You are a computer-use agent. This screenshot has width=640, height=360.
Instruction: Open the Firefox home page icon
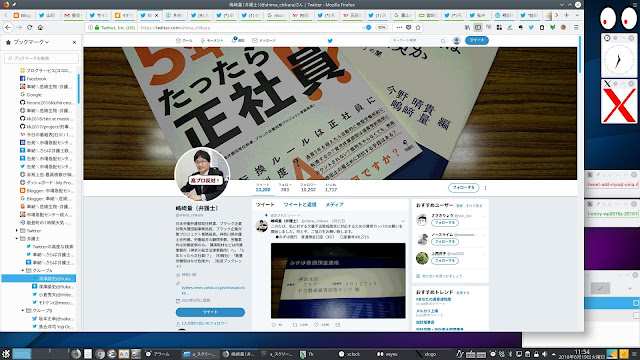coord(40,27)
